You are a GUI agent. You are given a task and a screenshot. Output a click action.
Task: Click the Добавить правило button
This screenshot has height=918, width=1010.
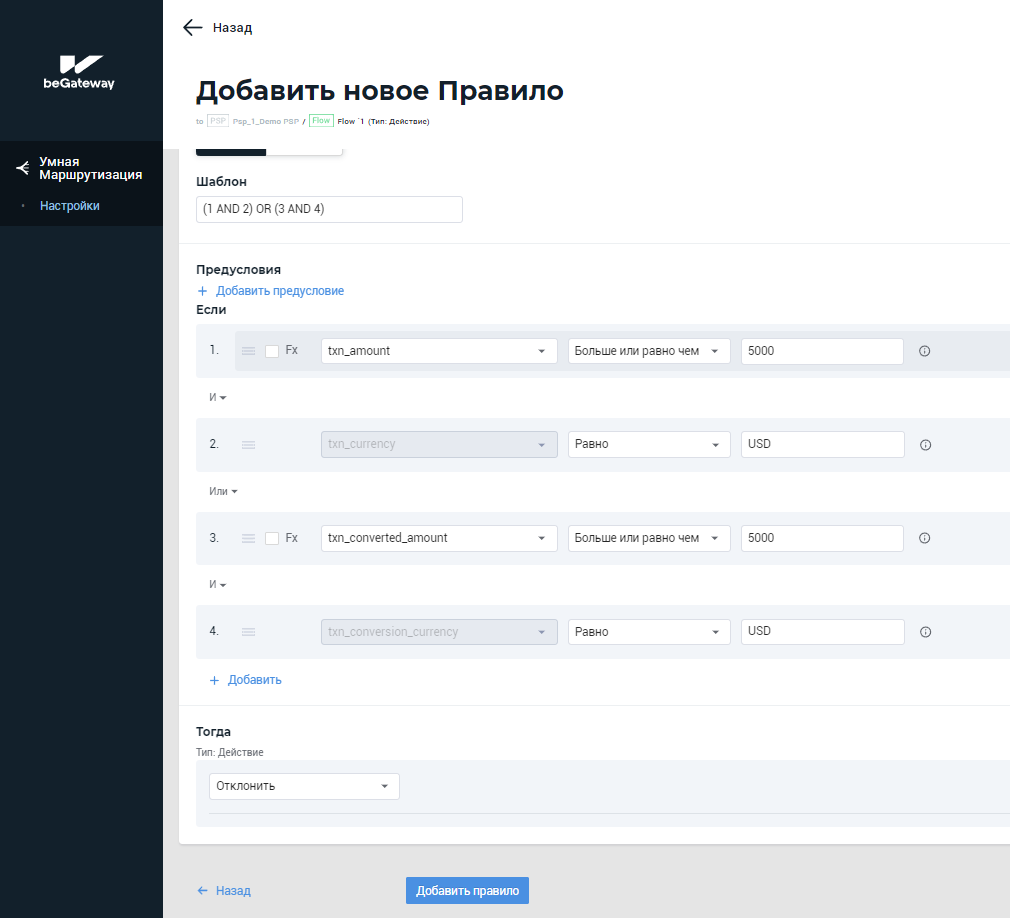pos(467,891)
